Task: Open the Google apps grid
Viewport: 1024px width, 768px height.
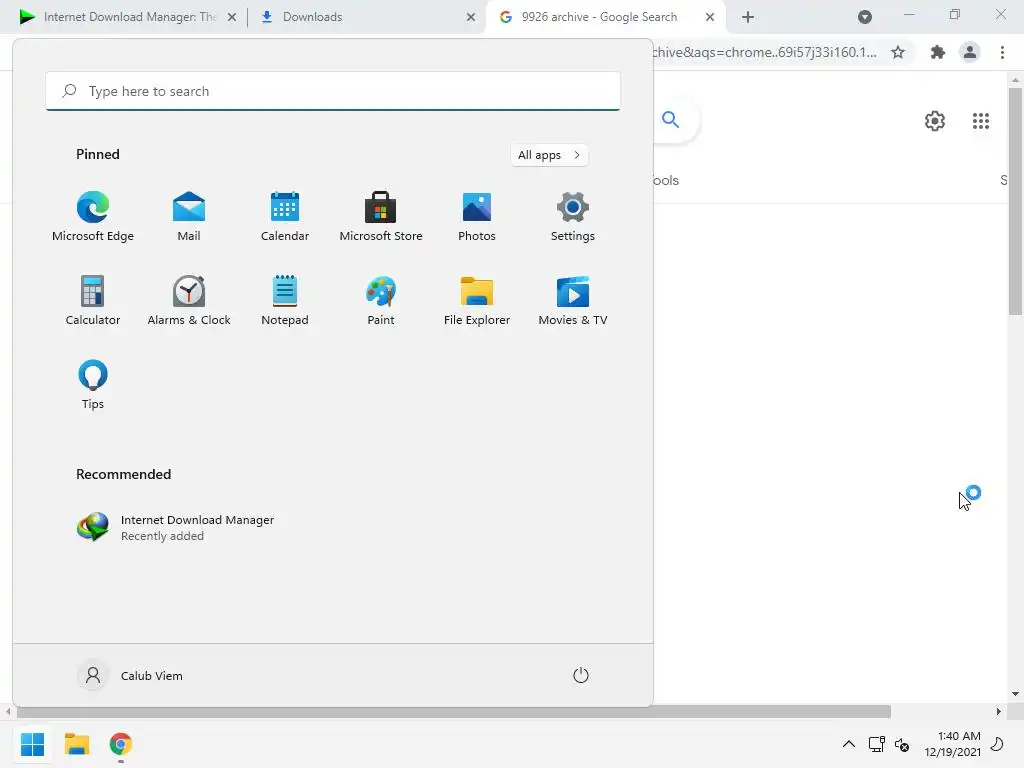Action: tap(980, 121)
